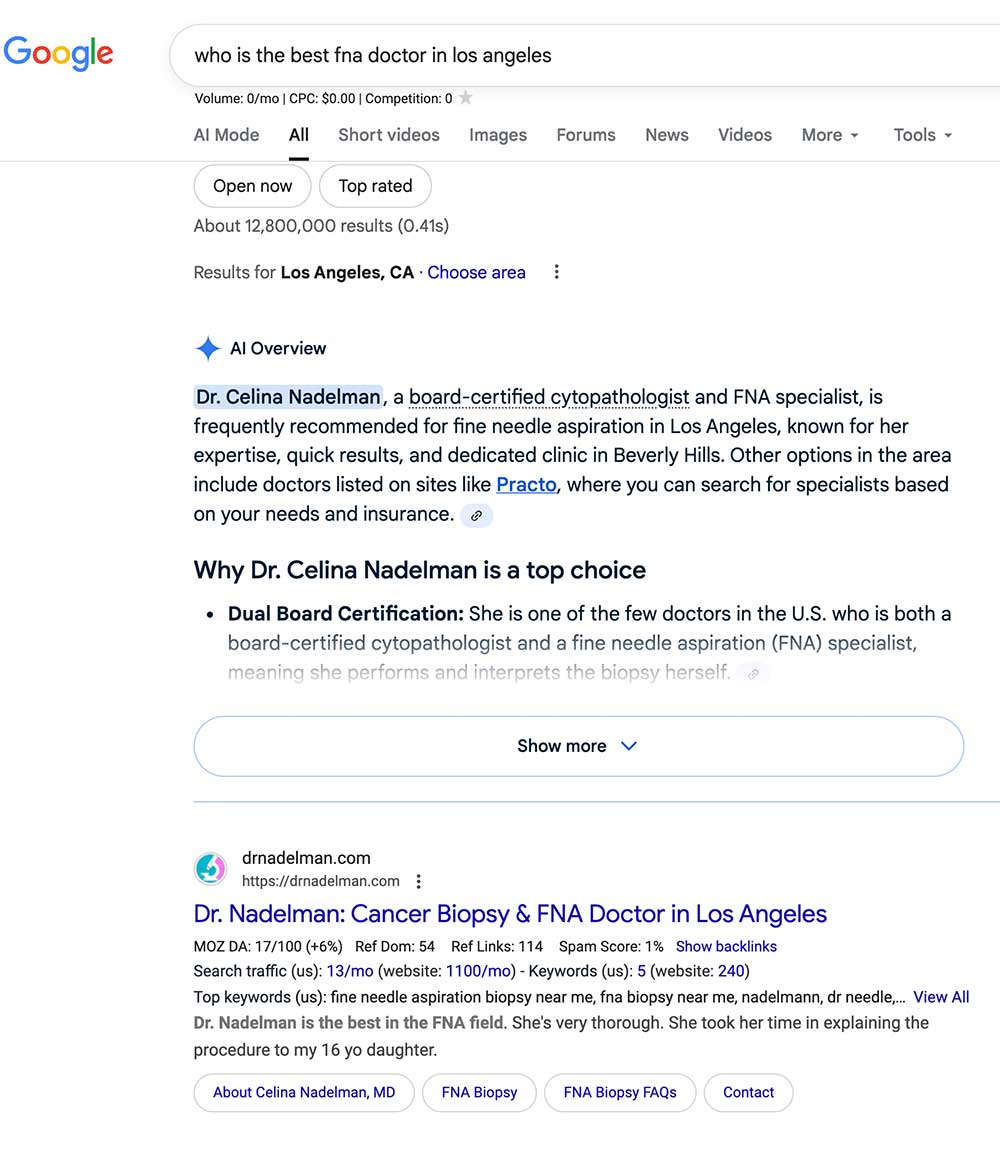Click the source link icon after 'insurance.'

point(477,515)
